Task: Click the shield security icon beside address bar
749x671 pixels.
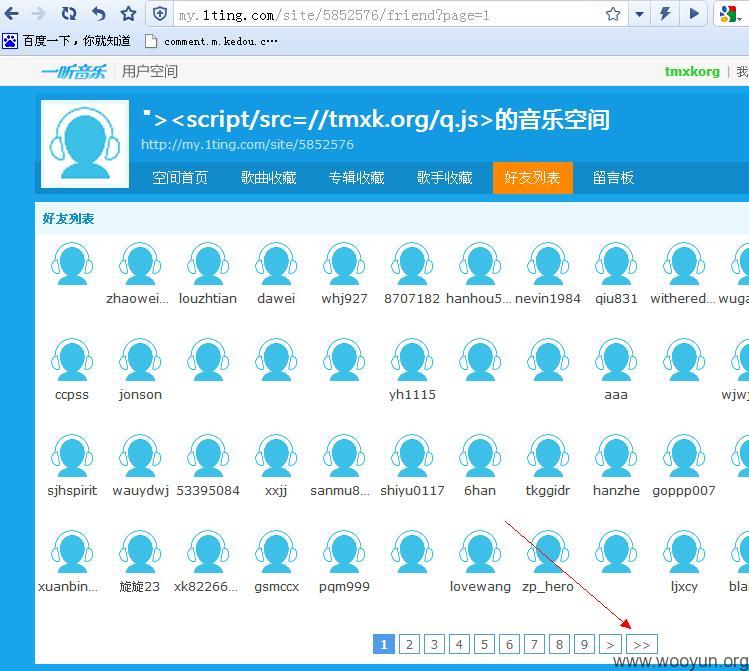Action: [x=160, y=14]
